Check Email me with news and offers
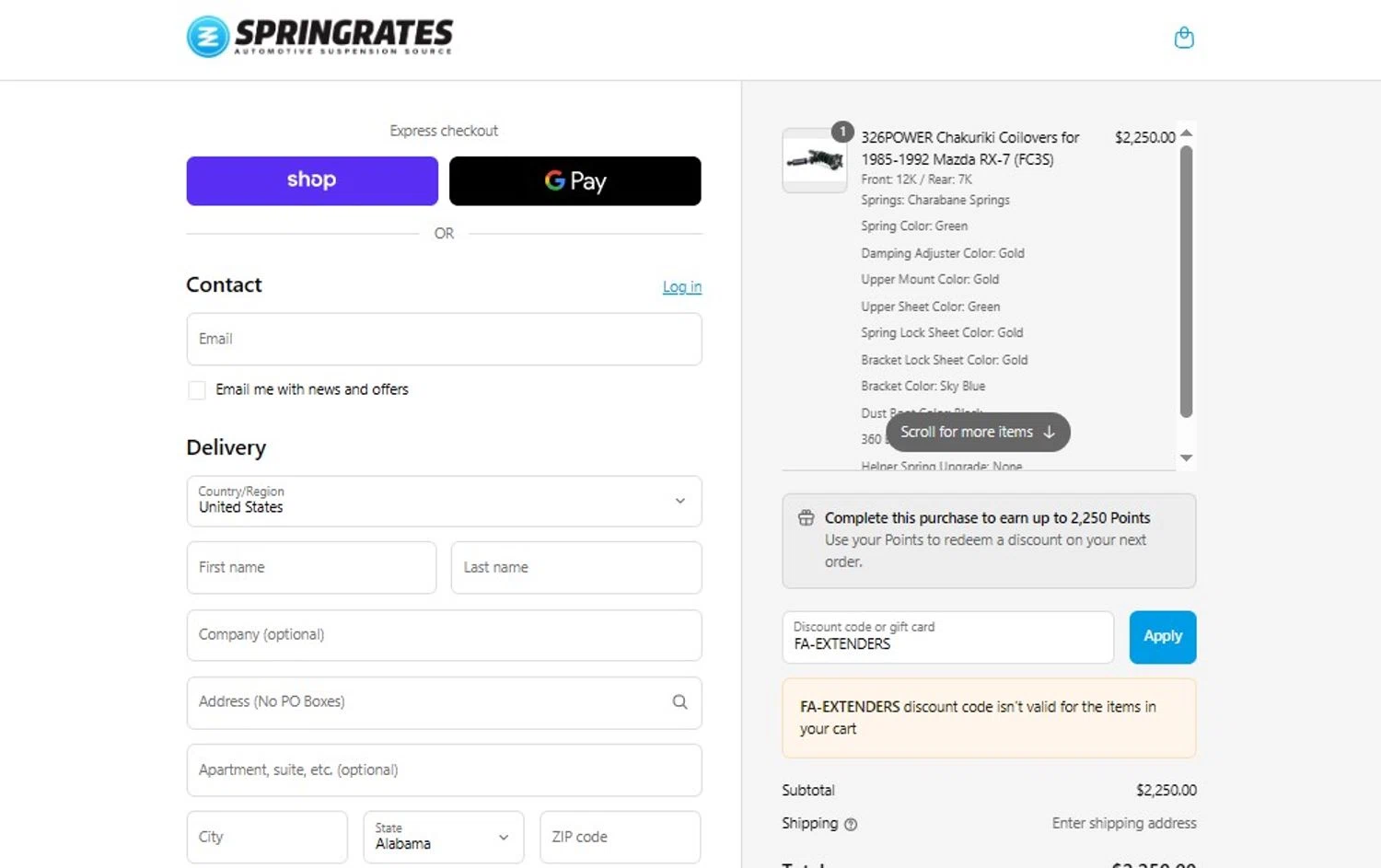 coord(196,390)
